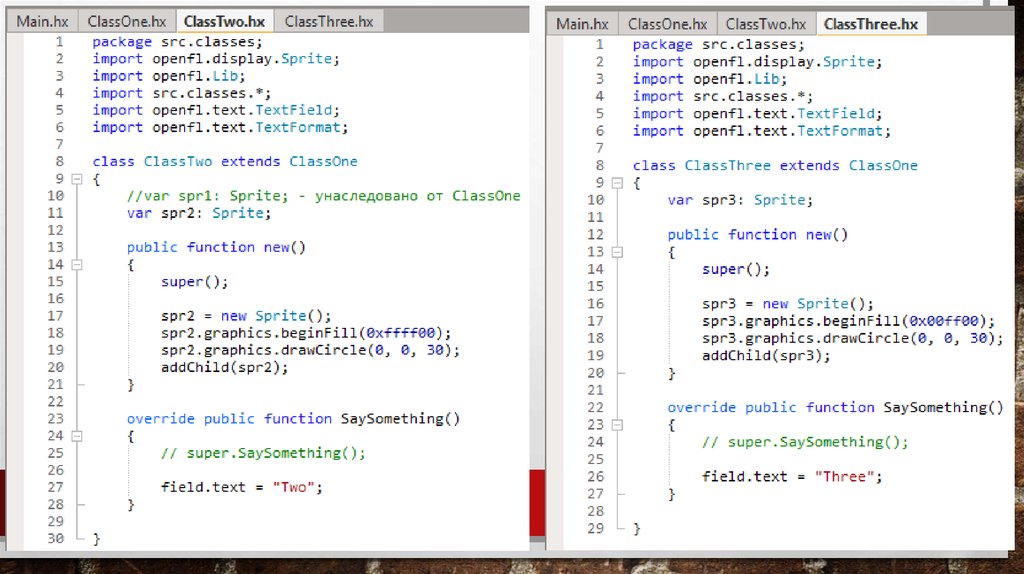Collapse ClassThree SaySomething fold at line 23

tap(615, 424)
